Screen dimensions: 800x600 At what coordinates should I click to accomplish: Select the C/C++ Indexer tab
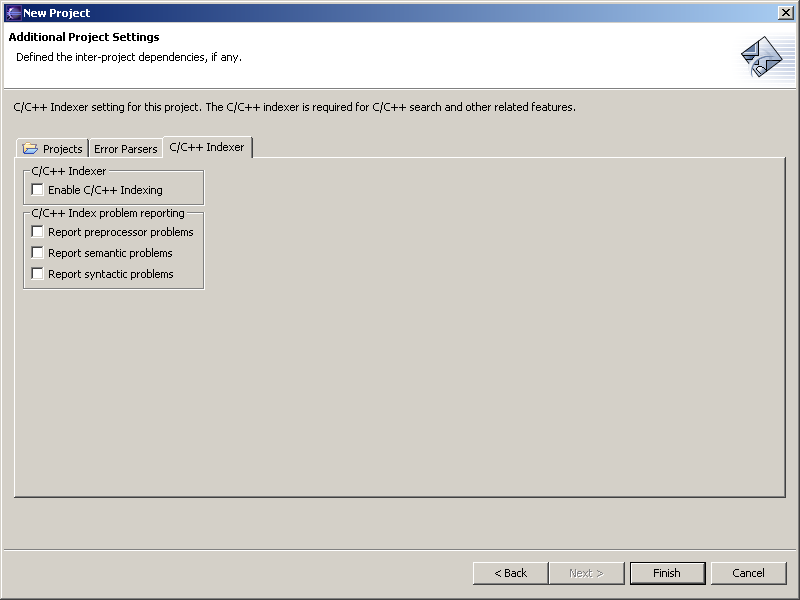(x=207, y=147)
